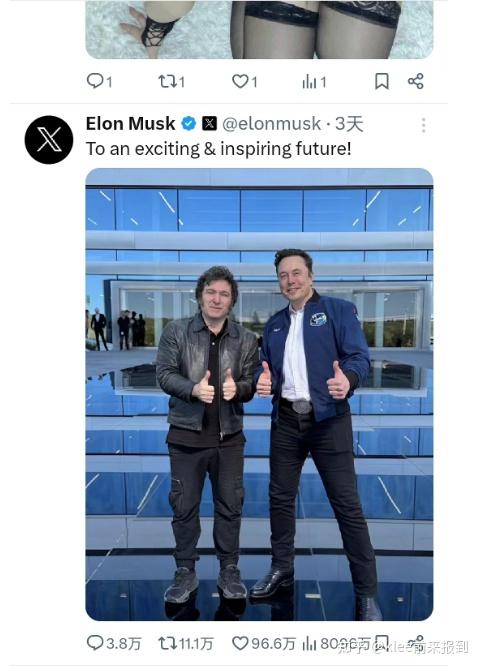Repost Elon's post showing 11.1万

[x=186, y=643]
